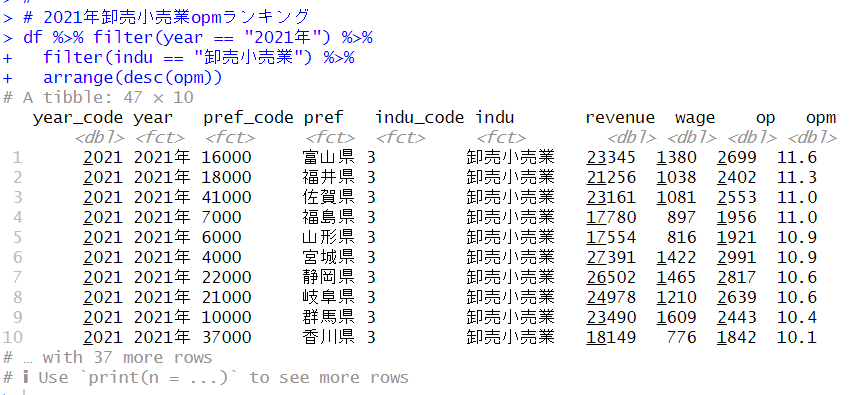
Task: Click the <fct> type label under pref_code
Action: point(229,138)
